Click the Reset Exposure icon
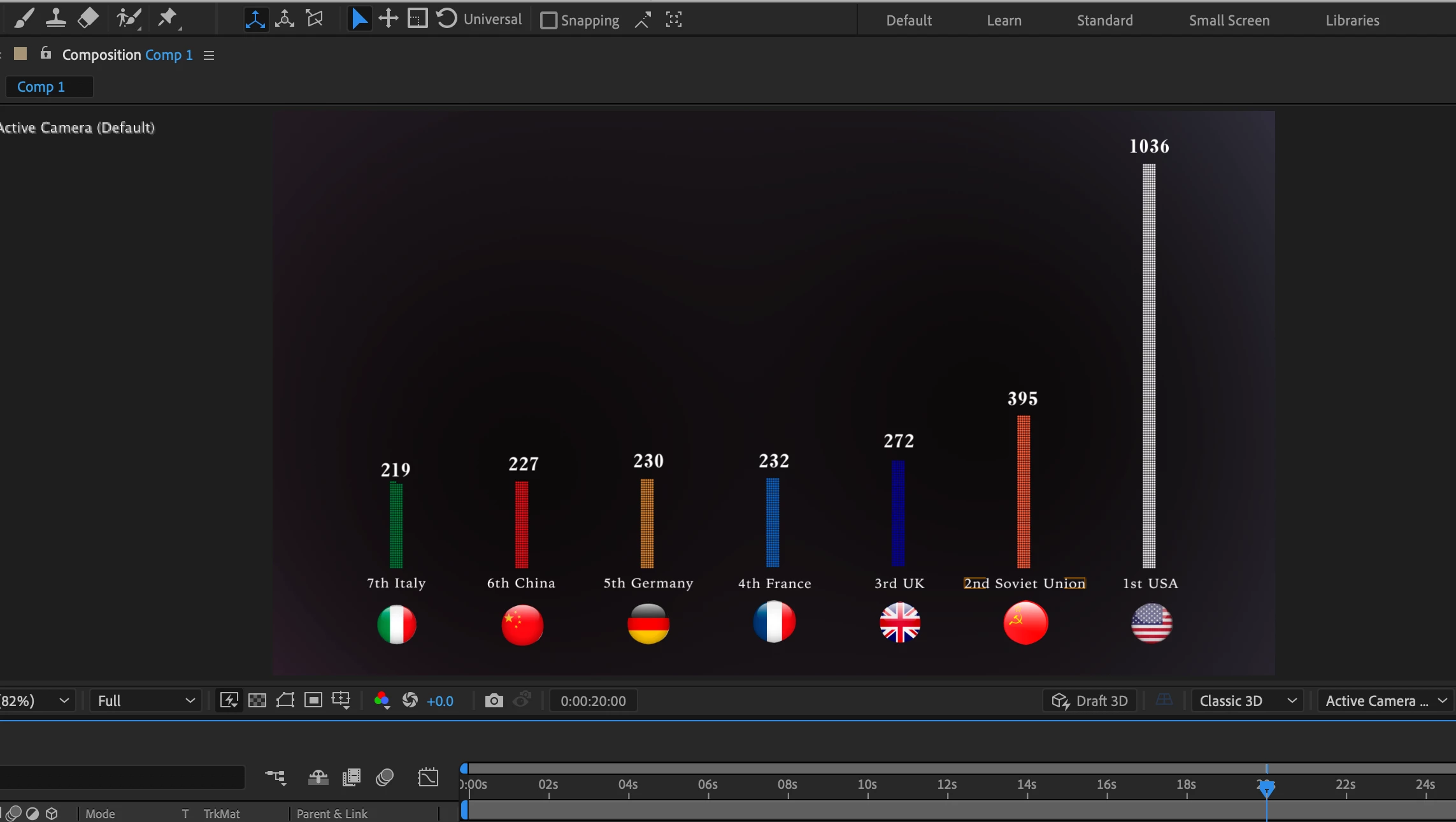The height and width of the screenshot is (822, 1456). tap(410, 701)
